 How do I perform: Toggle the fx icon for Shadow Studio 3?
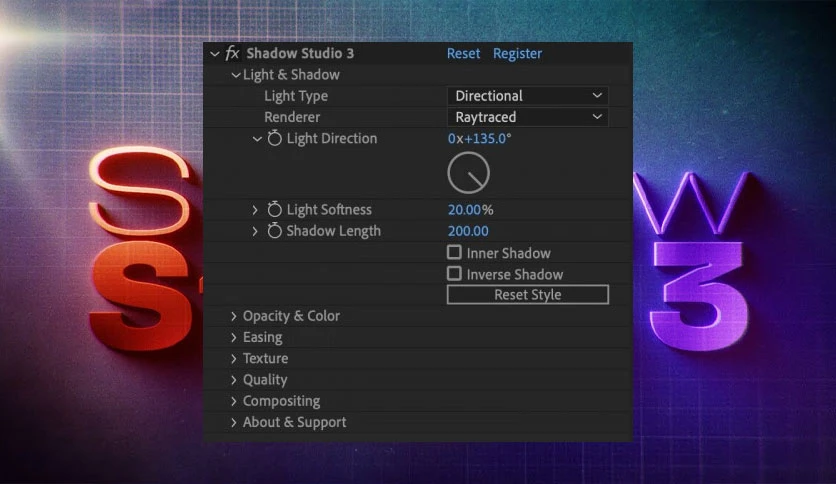(232, 53)
